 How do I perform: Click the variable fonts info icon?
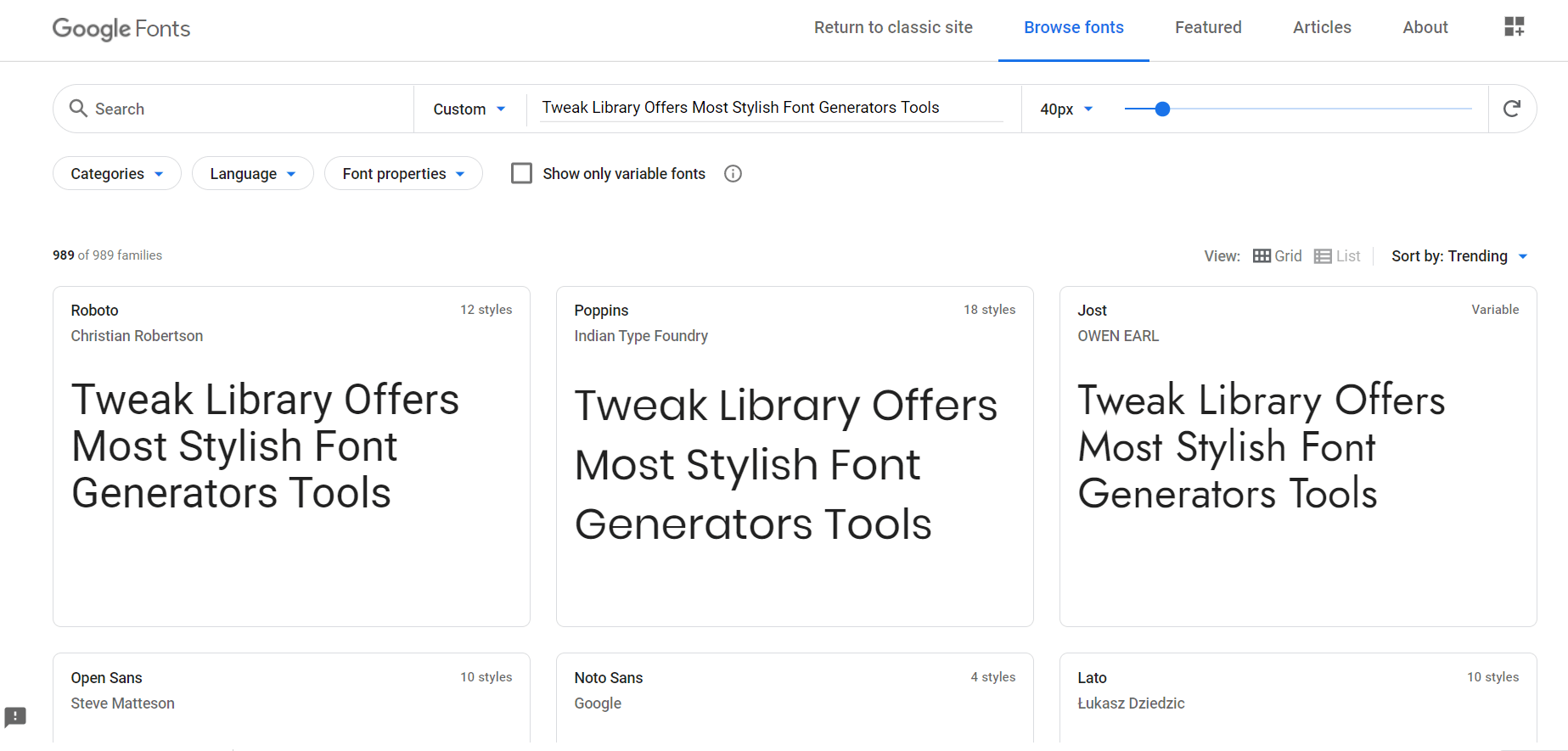(x=733, y=174)
